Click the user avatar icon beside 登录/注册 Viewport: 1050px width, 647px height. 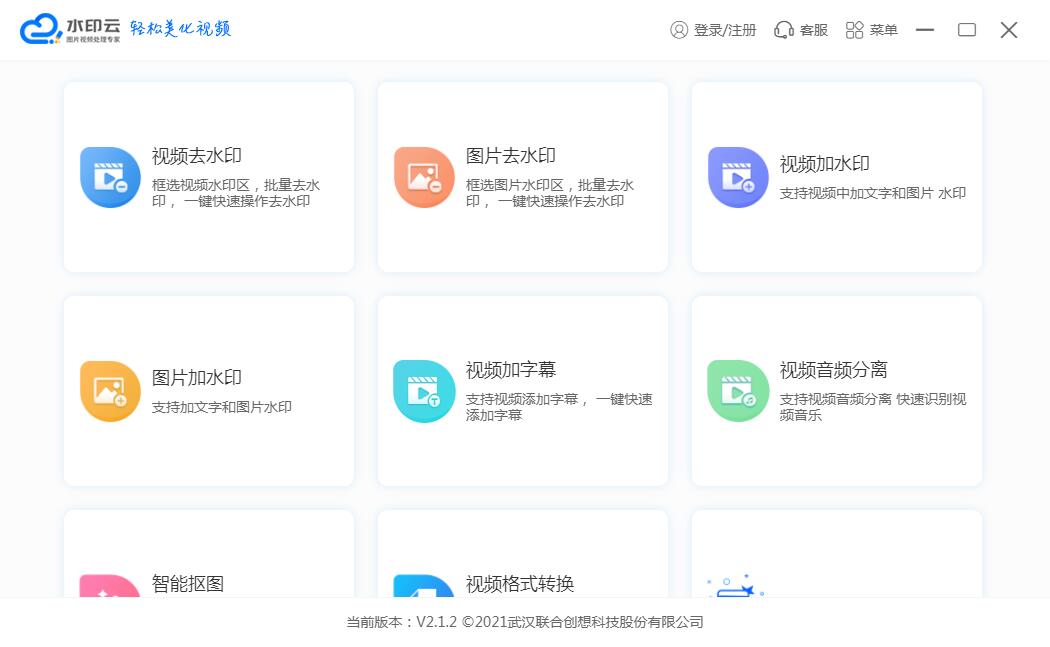pos(681,29)
